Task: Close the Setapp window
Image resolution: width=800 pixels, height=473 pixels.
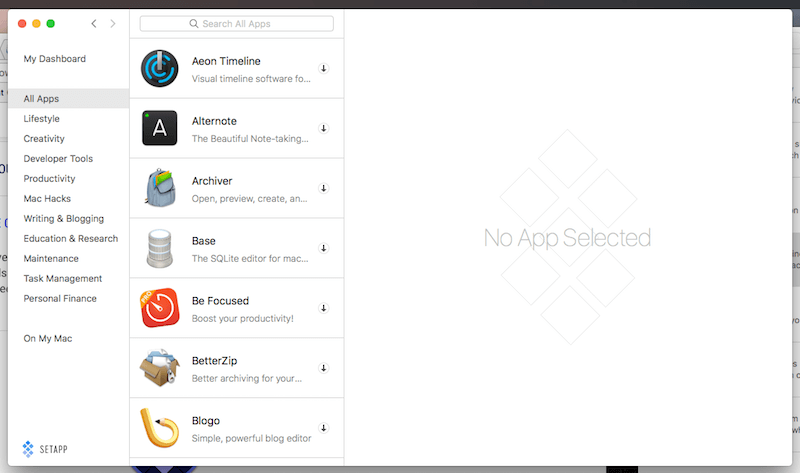Action: coord(22,23)
